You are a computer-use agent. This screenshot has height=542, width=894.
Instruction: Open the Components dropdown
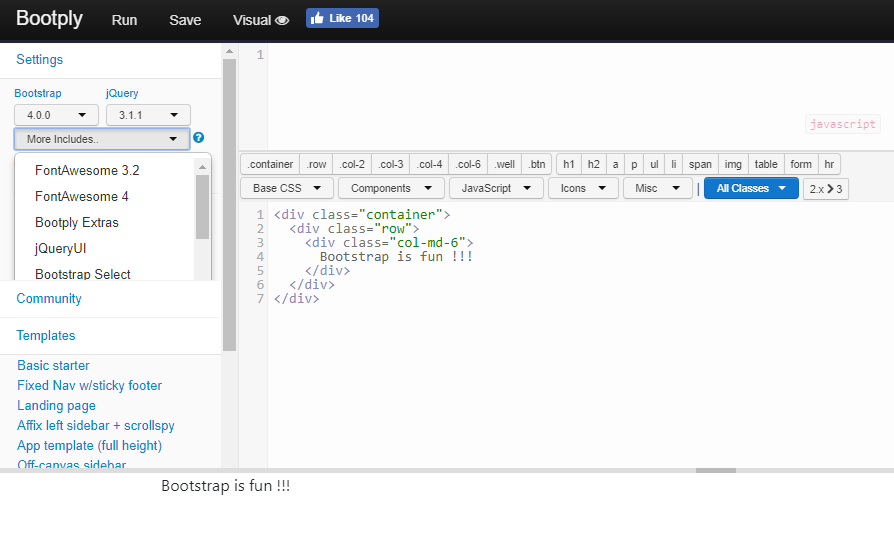pos(391,188)
